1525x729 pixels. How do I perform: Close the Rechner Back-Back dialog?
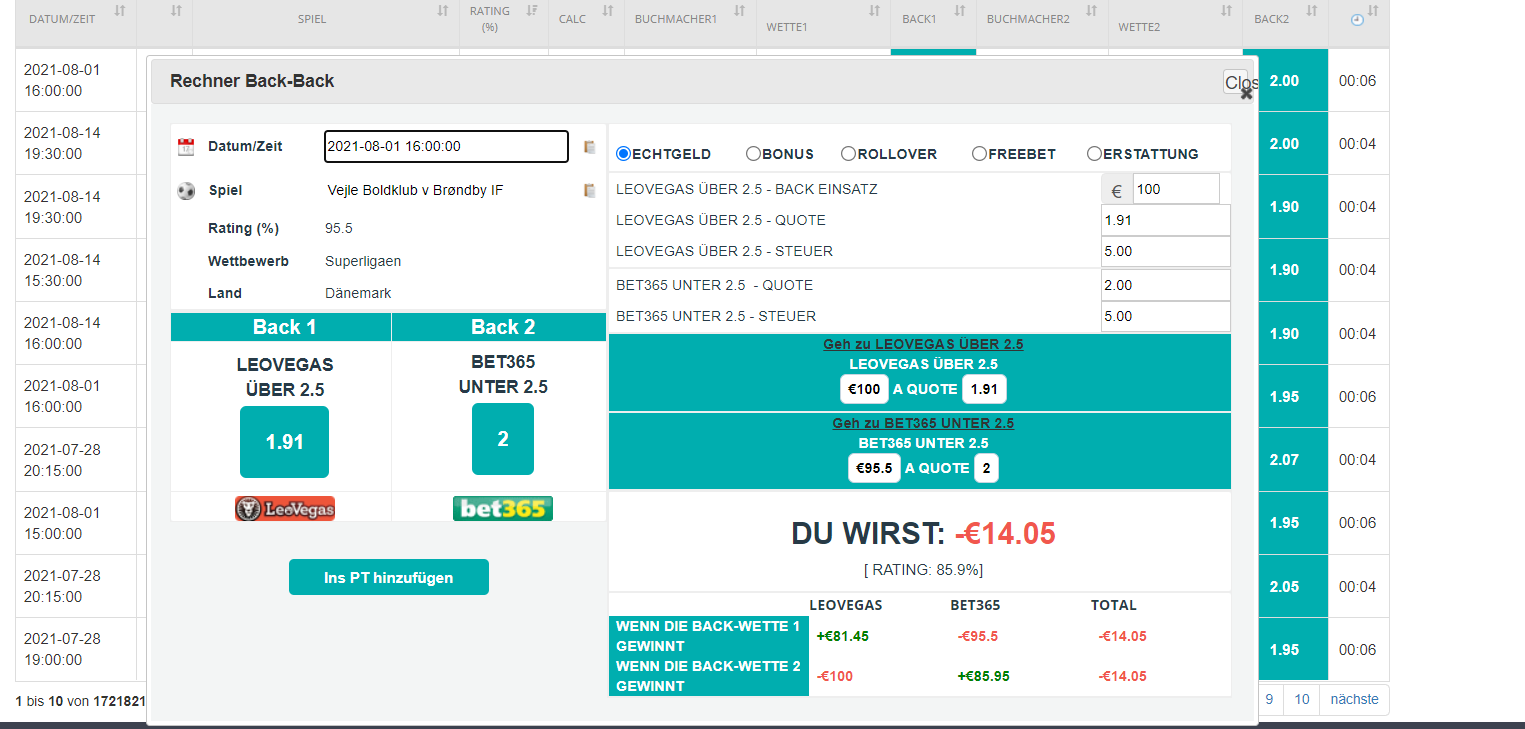(1240, 84)
